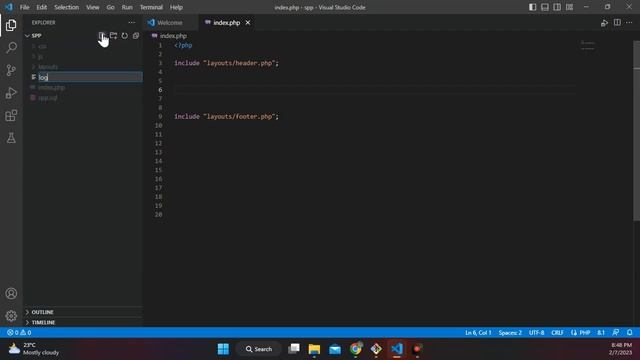Click Ln 6, Col 1 cursor position
Screen dimensions: 640x360
coord(478,333)
